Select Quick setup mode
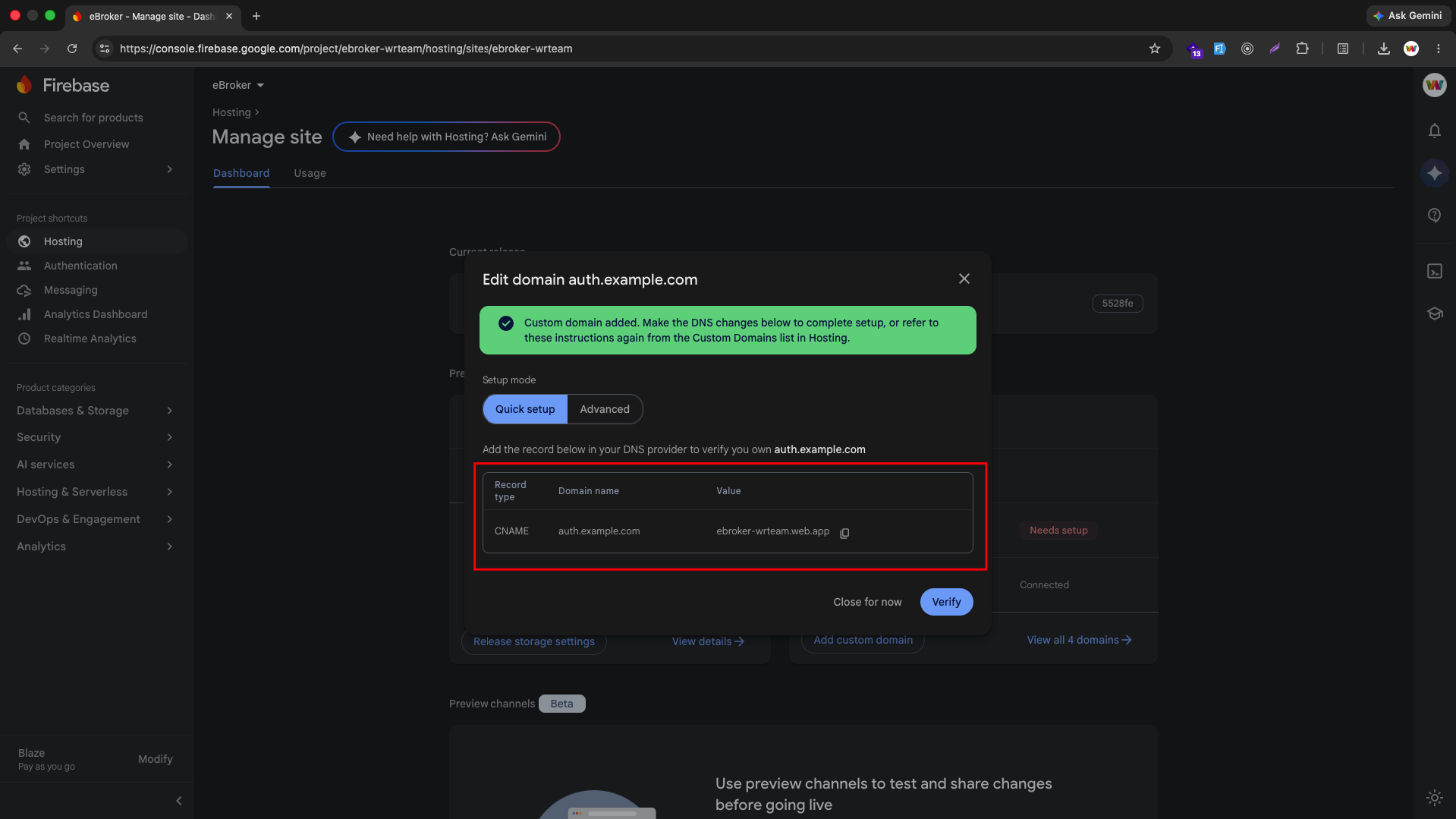 pos(525,409)
